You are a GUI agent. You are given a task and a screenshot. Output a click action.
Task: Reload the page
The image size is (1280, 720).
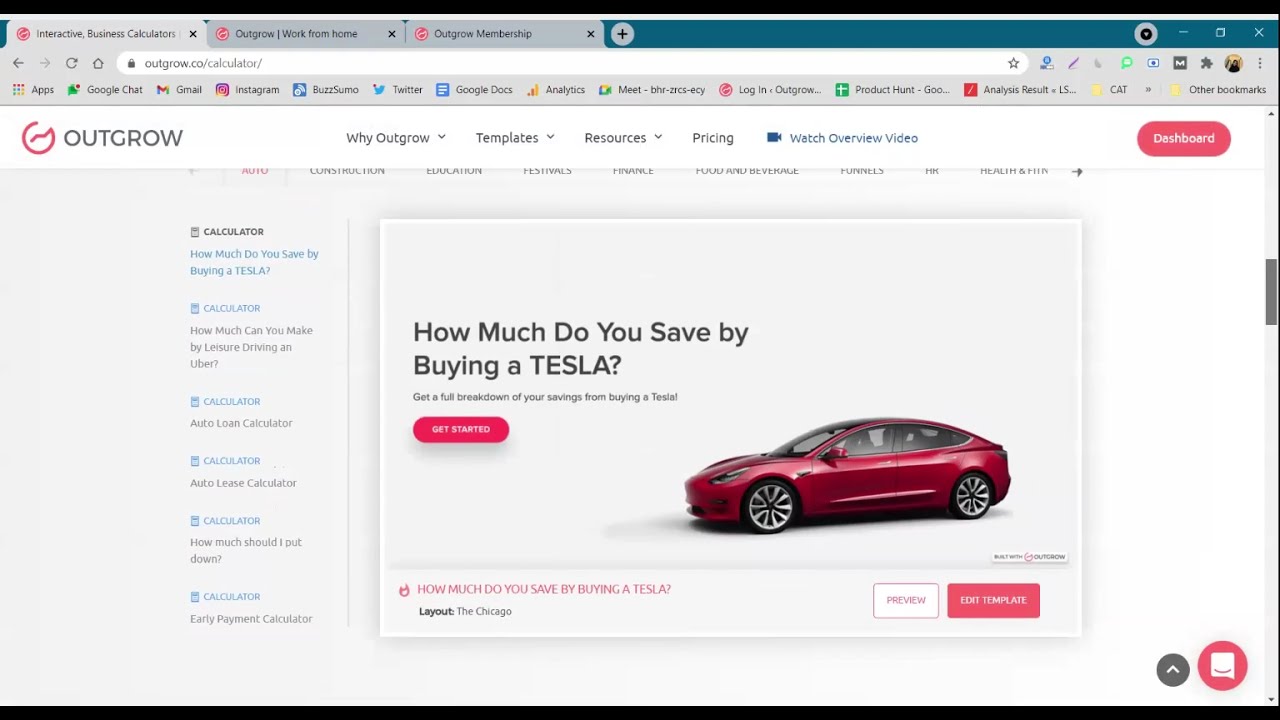click(x=72, y=63)
